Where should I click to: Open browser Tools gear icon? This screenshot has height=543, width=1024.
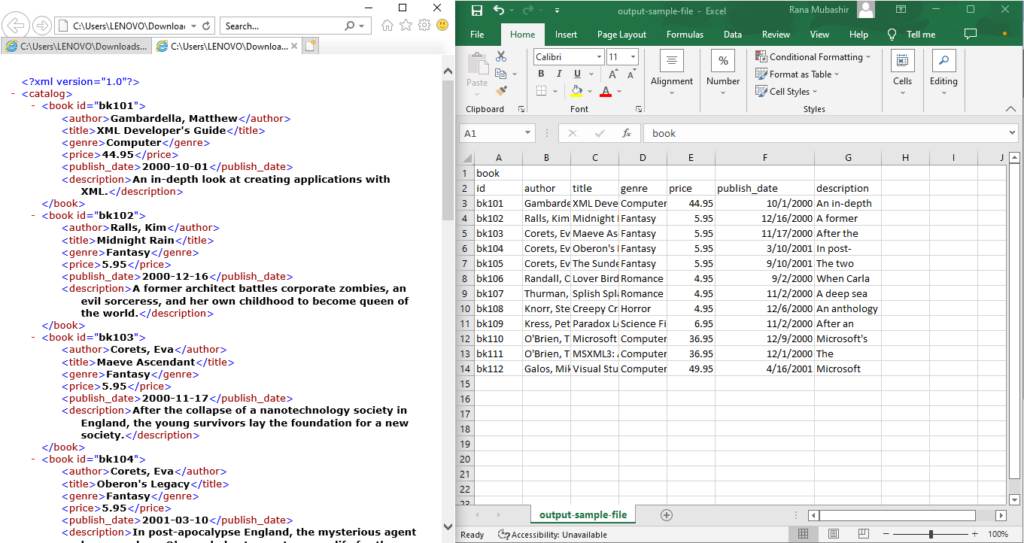(x=424, y=25)
